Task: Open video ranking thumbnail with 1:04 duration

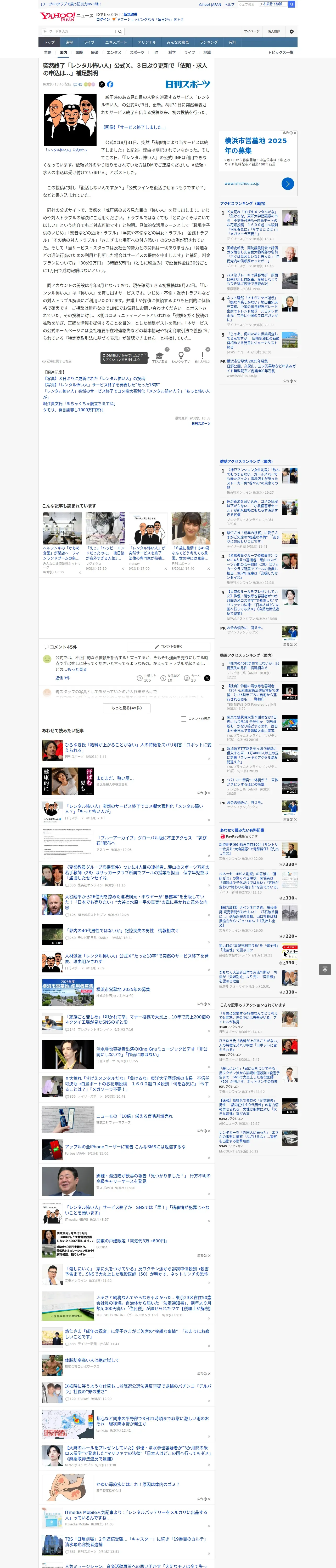Action: pyautogui.click(x=290, y=670)
